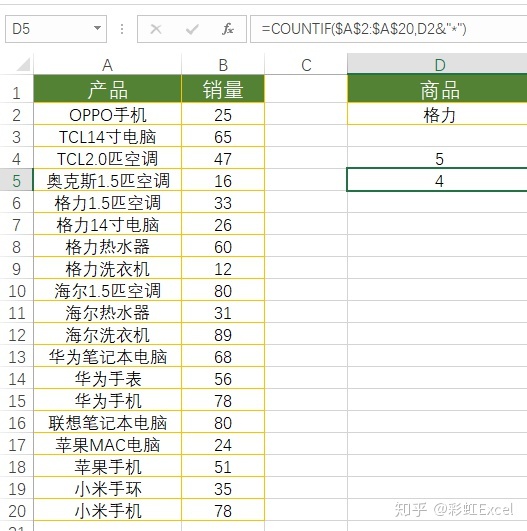Click sales value 65 for TCL14寸电脑

(x=223, y=136)
